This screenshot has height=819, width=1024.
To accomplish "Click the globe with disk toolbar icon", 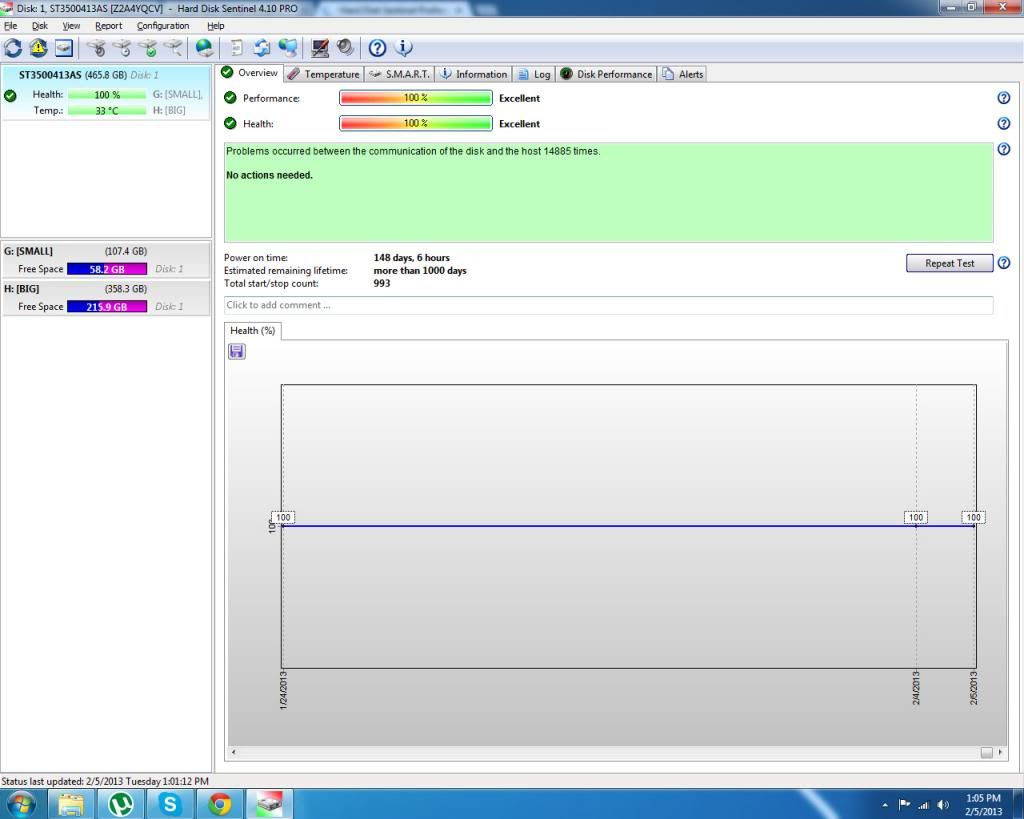I will click(x=204, y=48).
